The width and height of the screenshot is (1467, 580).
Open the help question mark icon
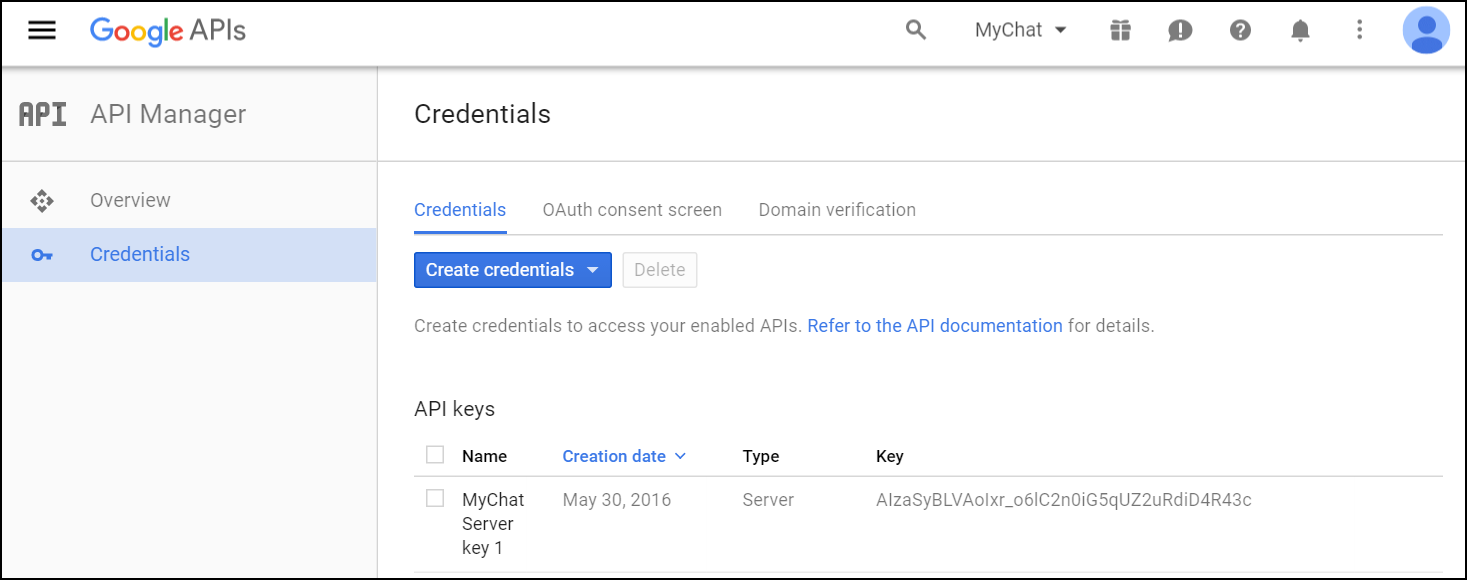[1240, 30]
